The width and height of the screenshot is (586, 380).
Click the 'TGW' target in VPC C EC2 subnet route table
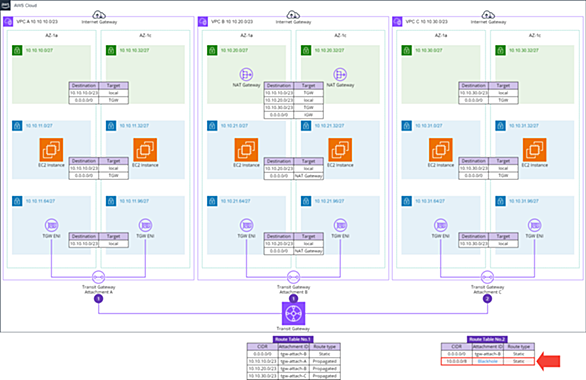point(503,176)
